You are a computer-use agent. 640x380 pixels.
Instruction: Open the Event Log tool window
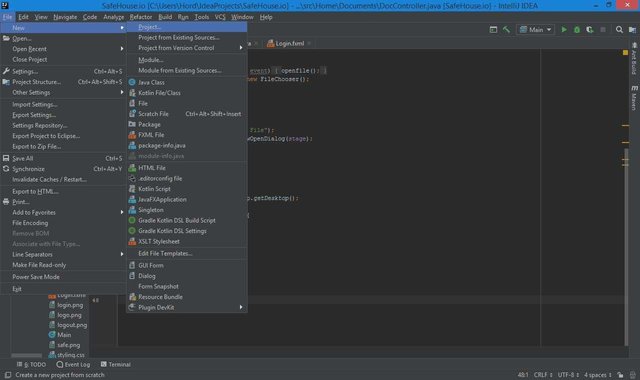point(73,364)
